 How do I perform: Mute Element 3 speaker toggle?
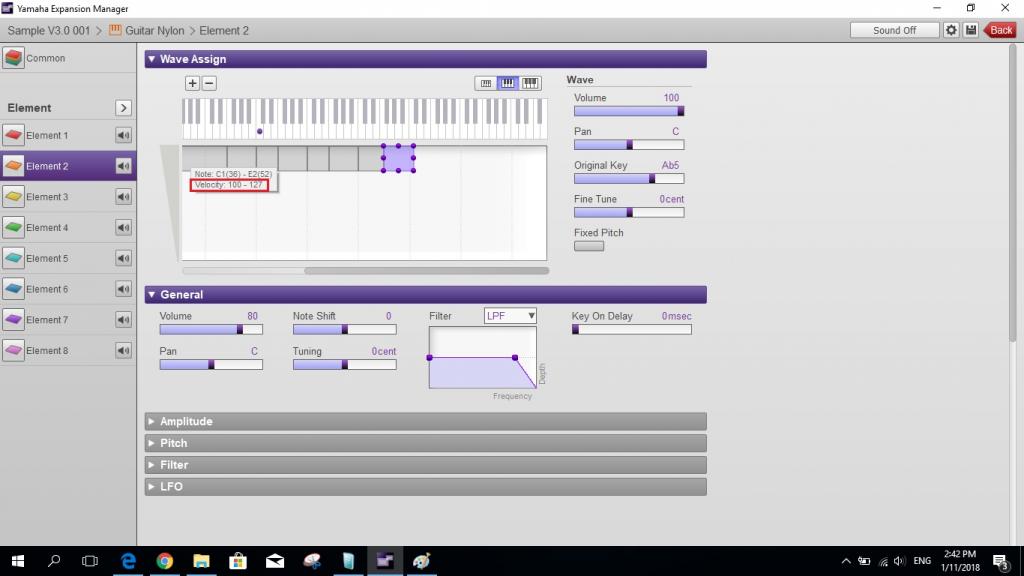pos(123,197)
